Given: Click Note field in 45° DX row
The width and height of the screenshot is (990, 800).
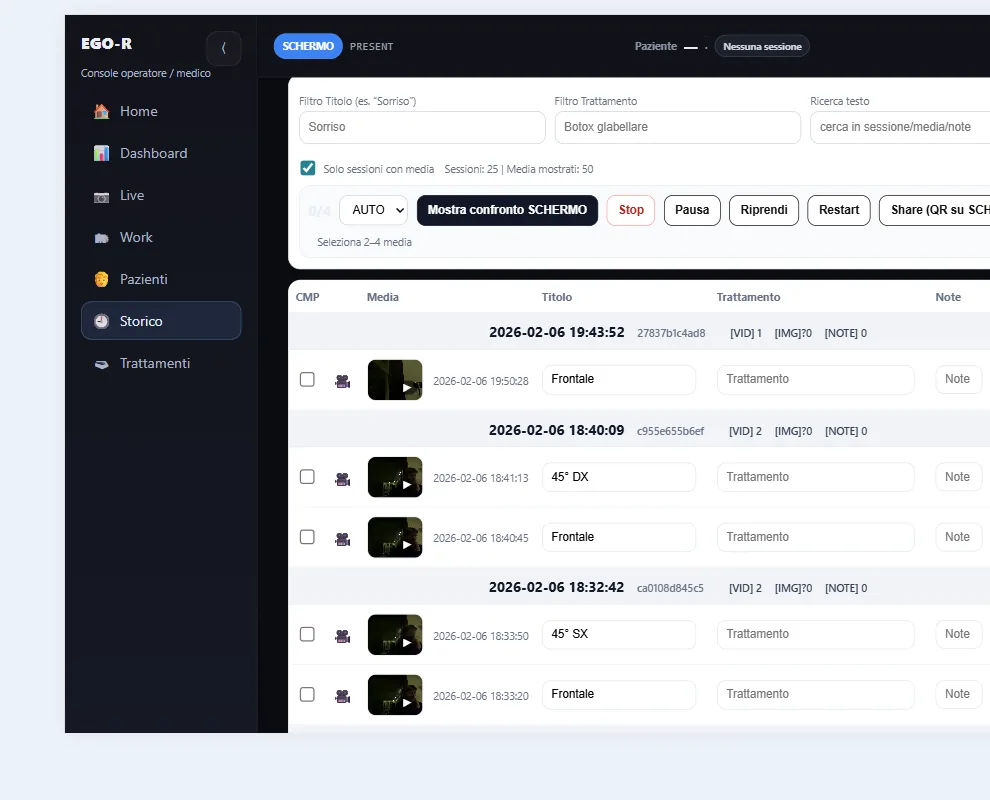Looking at the screenshot, I should click(x=958, y=477).
